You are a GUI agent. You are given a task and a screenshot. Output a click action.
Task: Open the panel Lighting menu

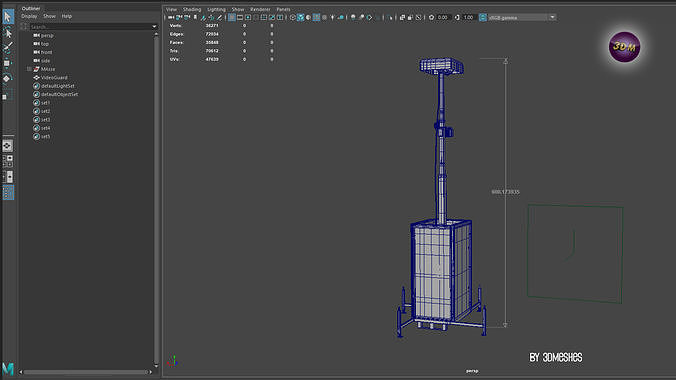point(216,9)
